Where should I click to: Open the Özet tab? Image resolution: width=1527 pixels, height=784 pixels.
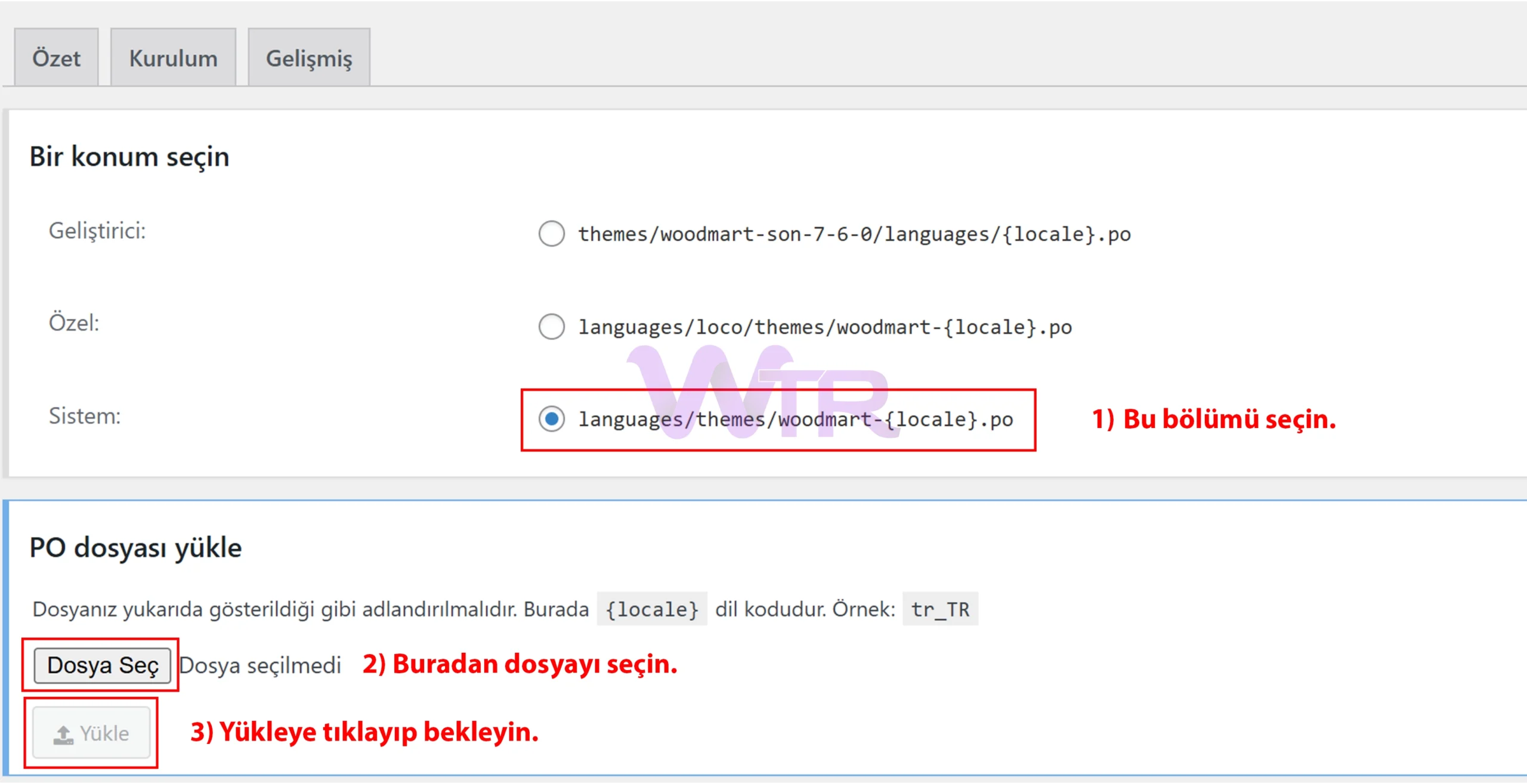56,58
